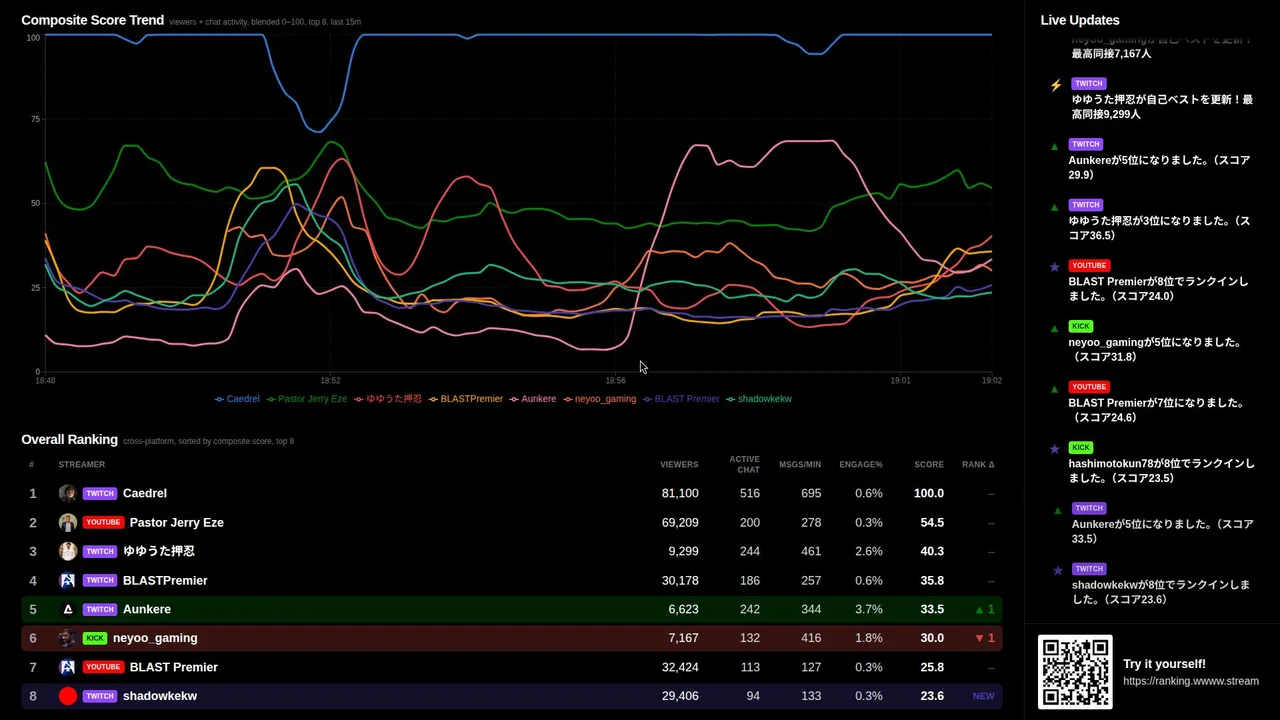Open the ranking.wwww.stream link
The image size is (1280, 720).
click(1191, 681)
